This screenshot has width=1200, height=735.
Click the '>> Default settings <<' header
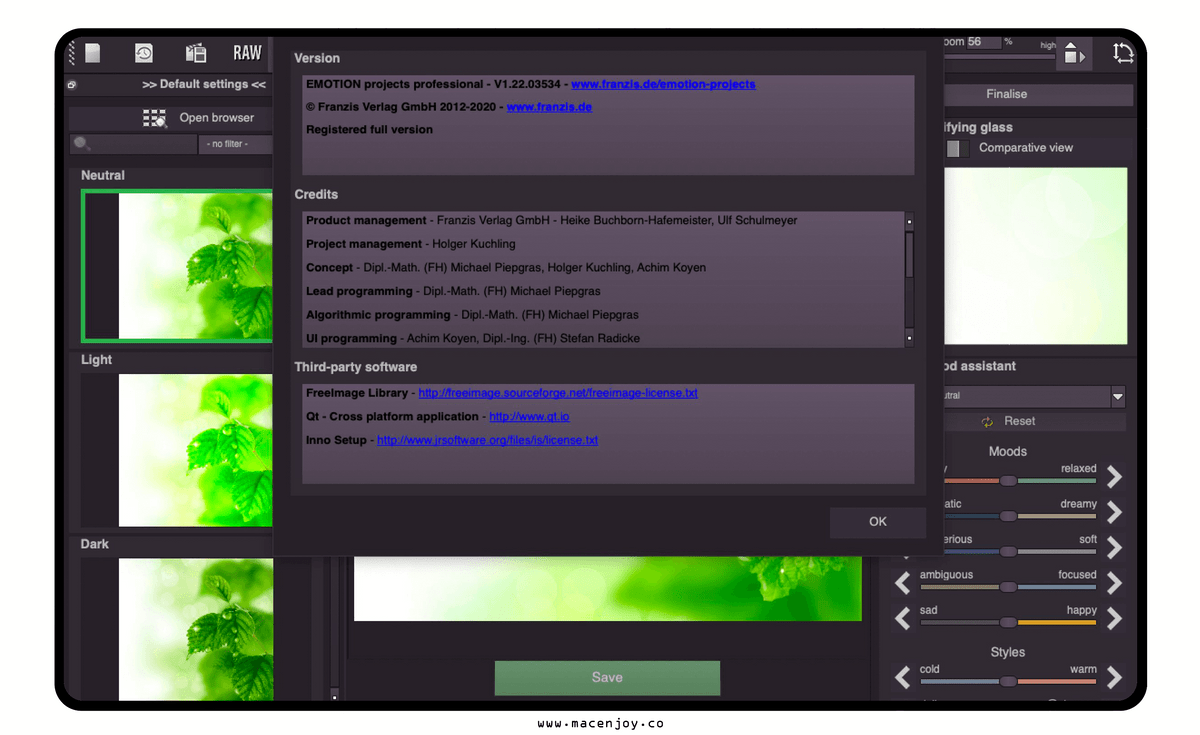click(204, 85)
